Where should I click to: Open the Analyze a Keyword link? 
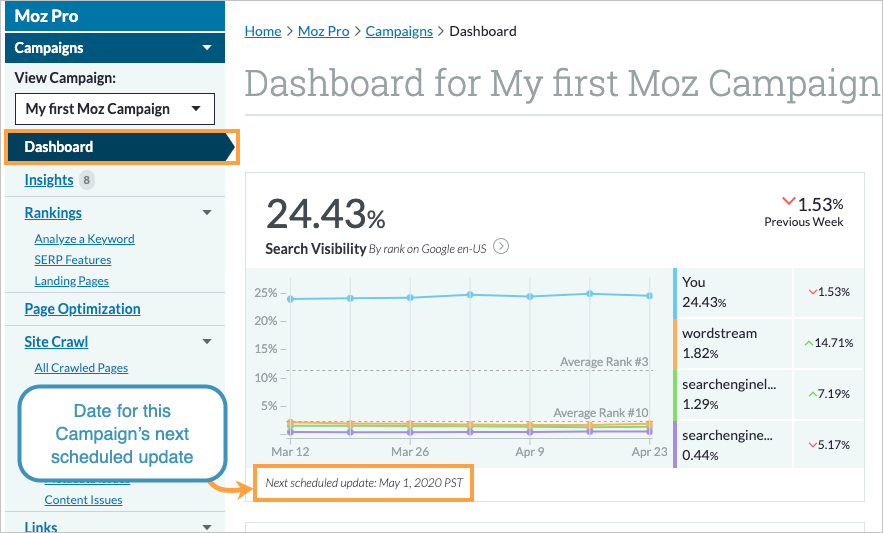(x=84, y=239)
